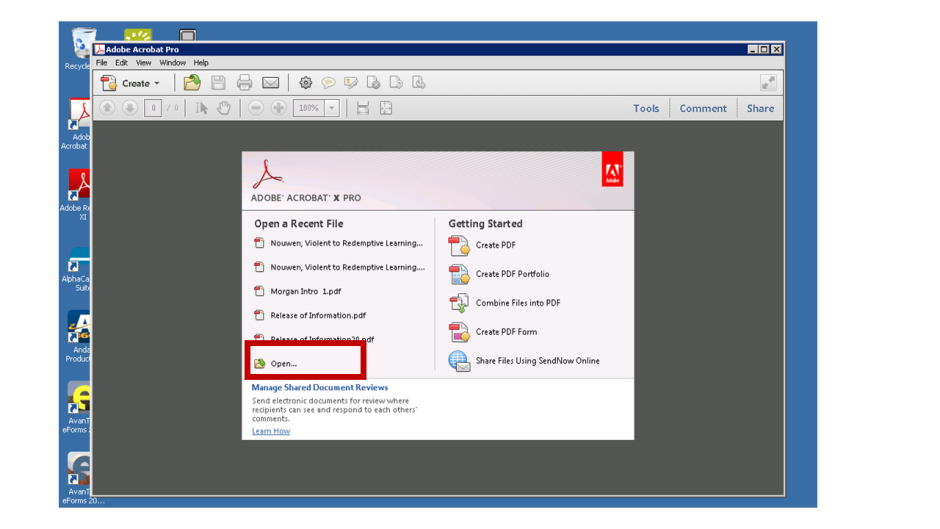Toggle Read Mode expand arrows icon
The width and height of the screenshot is (940, 529).
(x=768, y=83)
